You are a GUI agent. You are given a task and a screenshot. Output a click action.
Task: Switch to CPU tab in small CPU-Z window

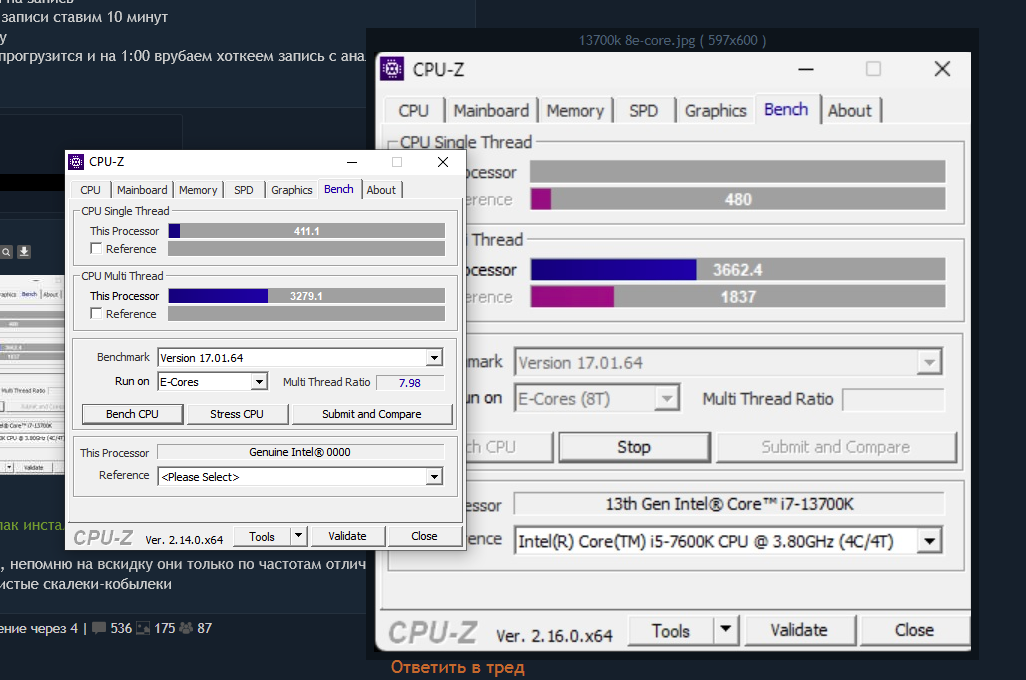(90, 190)
